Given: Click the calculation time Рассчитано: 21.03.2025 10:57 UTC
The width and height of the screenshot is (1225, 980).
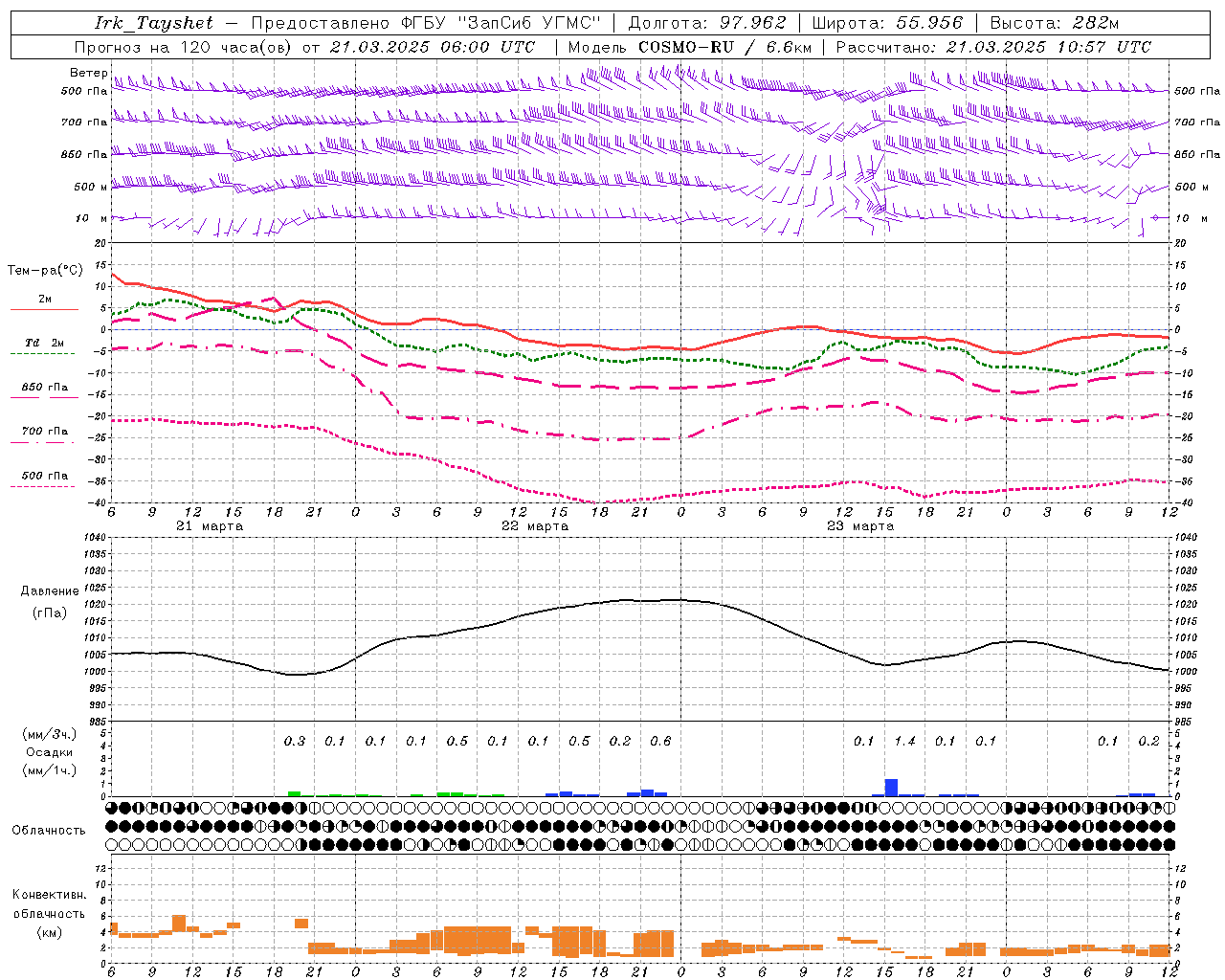Looking at the screenshot, I should [x=993, y=47].
